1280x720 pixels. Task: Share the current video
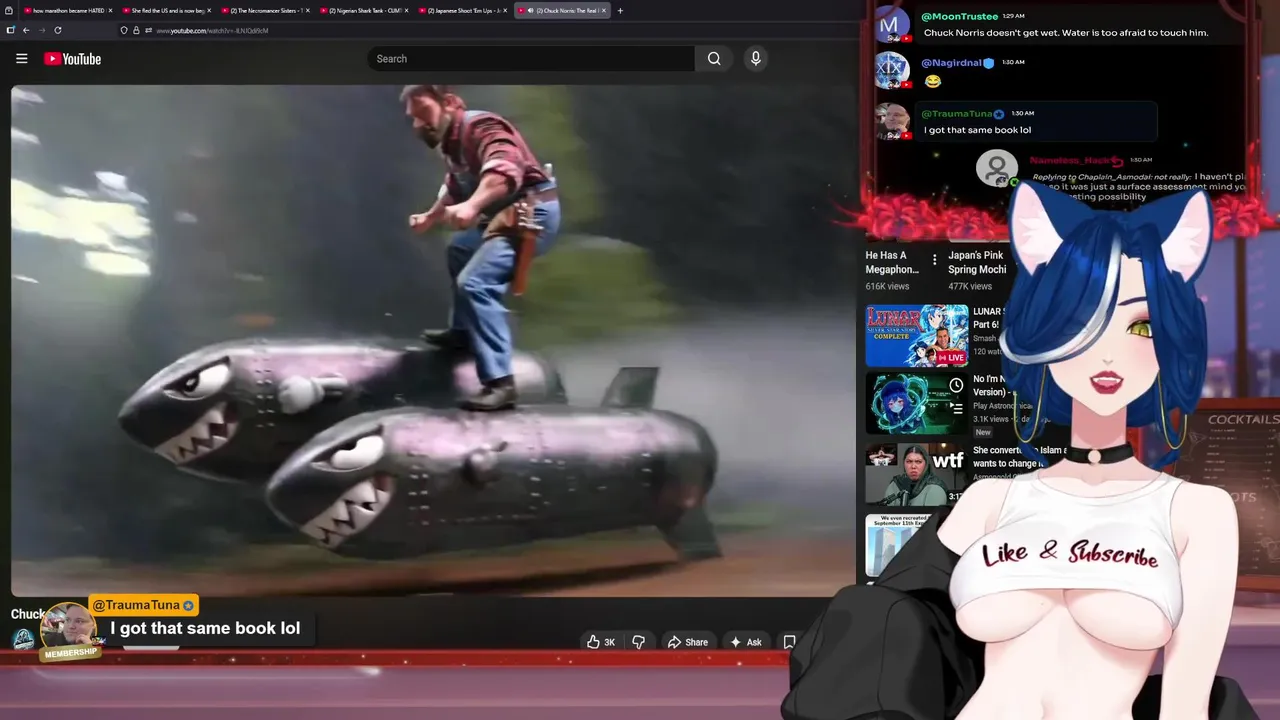click(688, 642)
